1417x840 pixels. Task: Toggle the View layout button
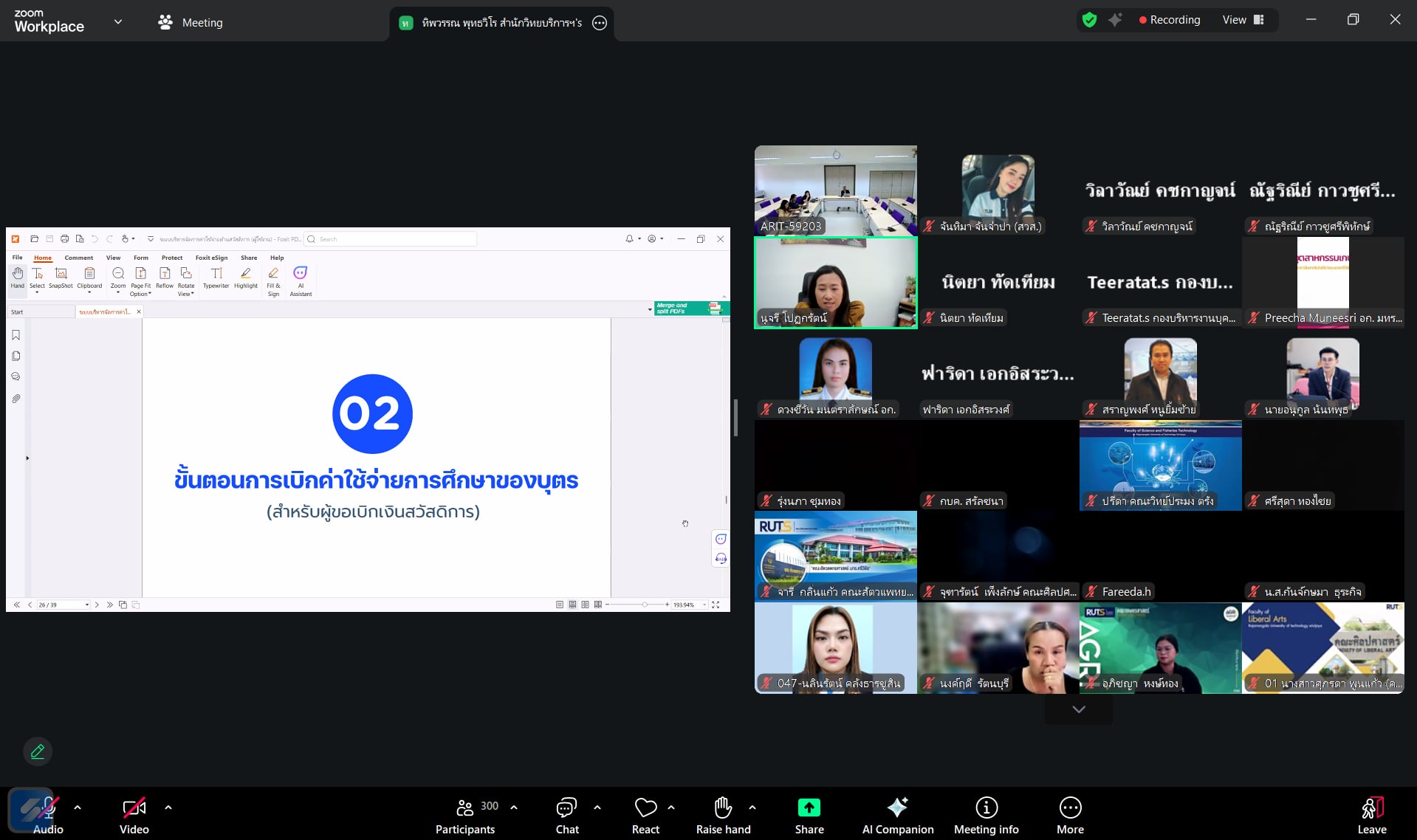click(x=1243, y=20)
